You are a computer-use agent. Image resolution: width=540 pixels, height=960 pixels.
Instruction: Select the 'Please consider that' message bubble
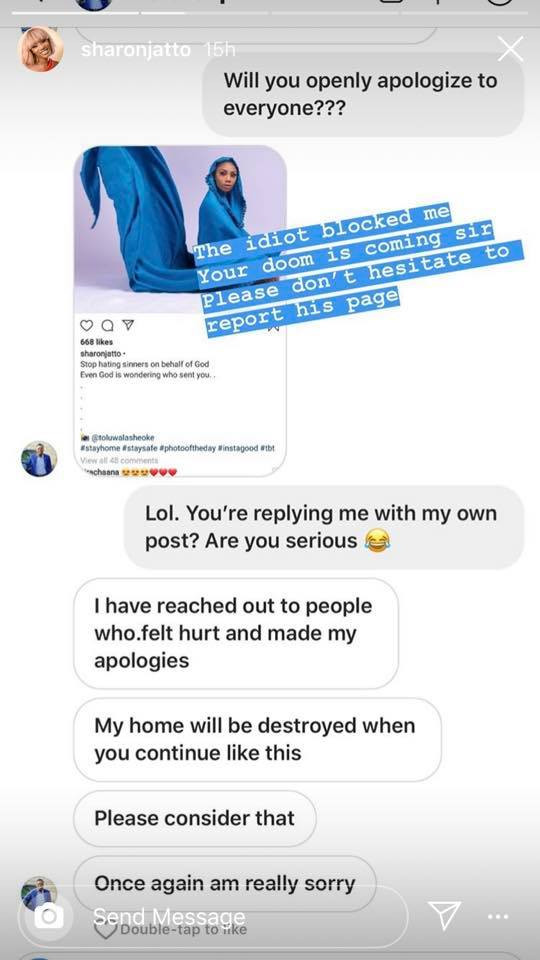(x=195, y=819)
